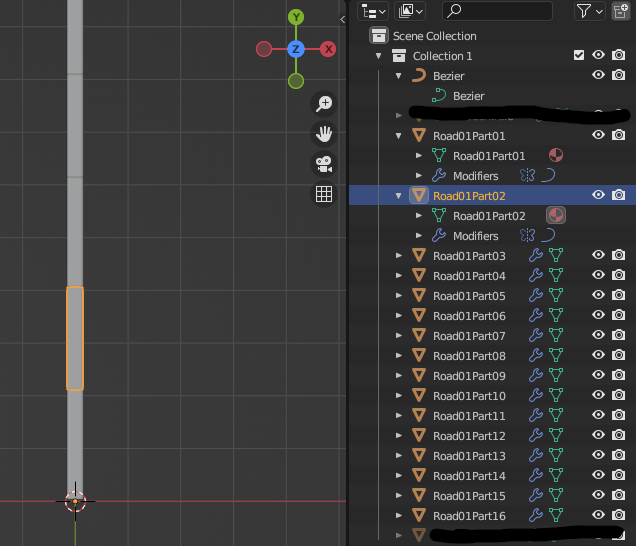Click the curve modifier icon under Road01Part02

click(548, 235)
